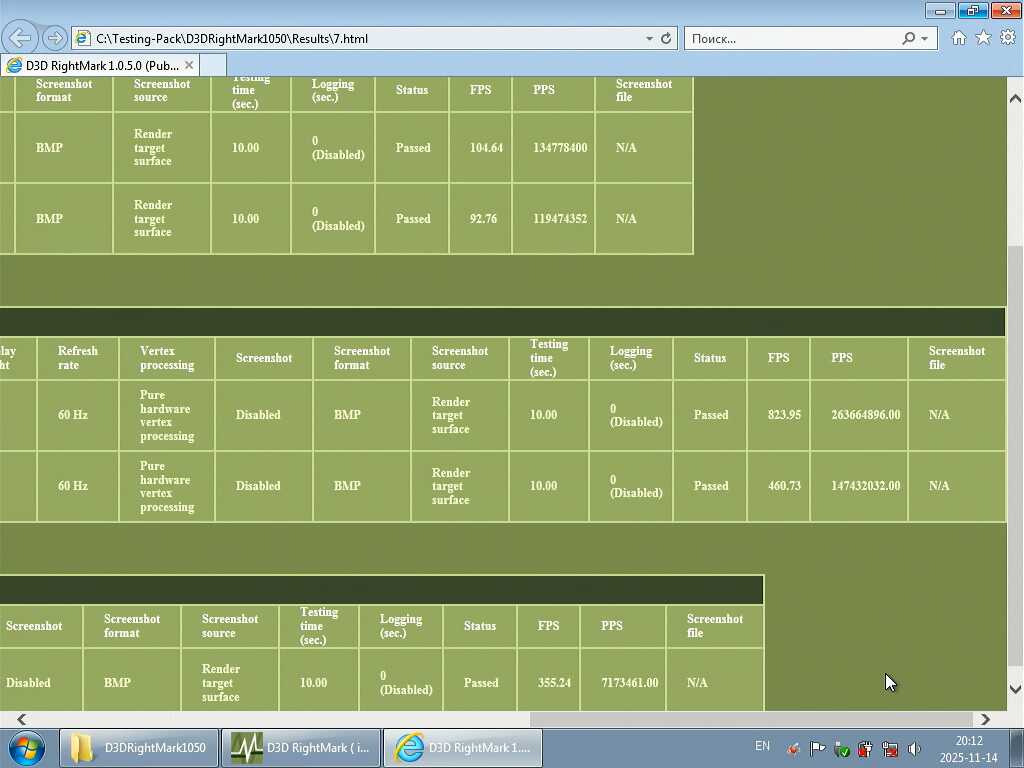
Task: Click the Refresh rate column header
Action: 78,358
